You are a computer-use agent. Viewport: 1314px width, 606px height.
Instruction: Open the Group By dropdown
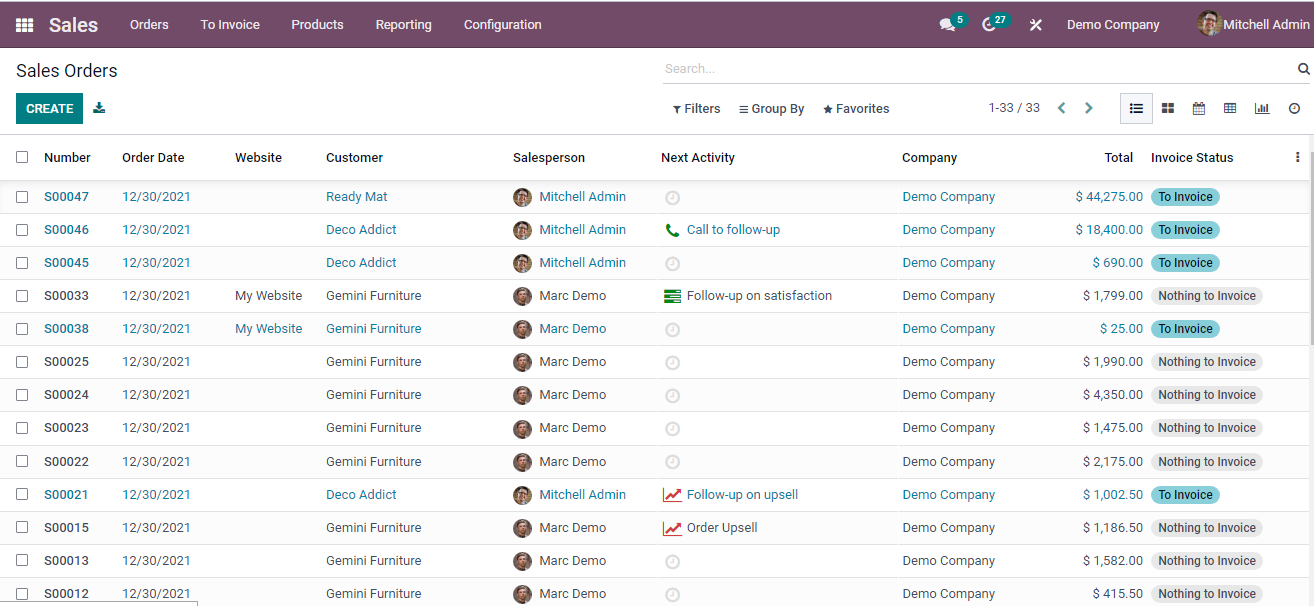point(770,108)
